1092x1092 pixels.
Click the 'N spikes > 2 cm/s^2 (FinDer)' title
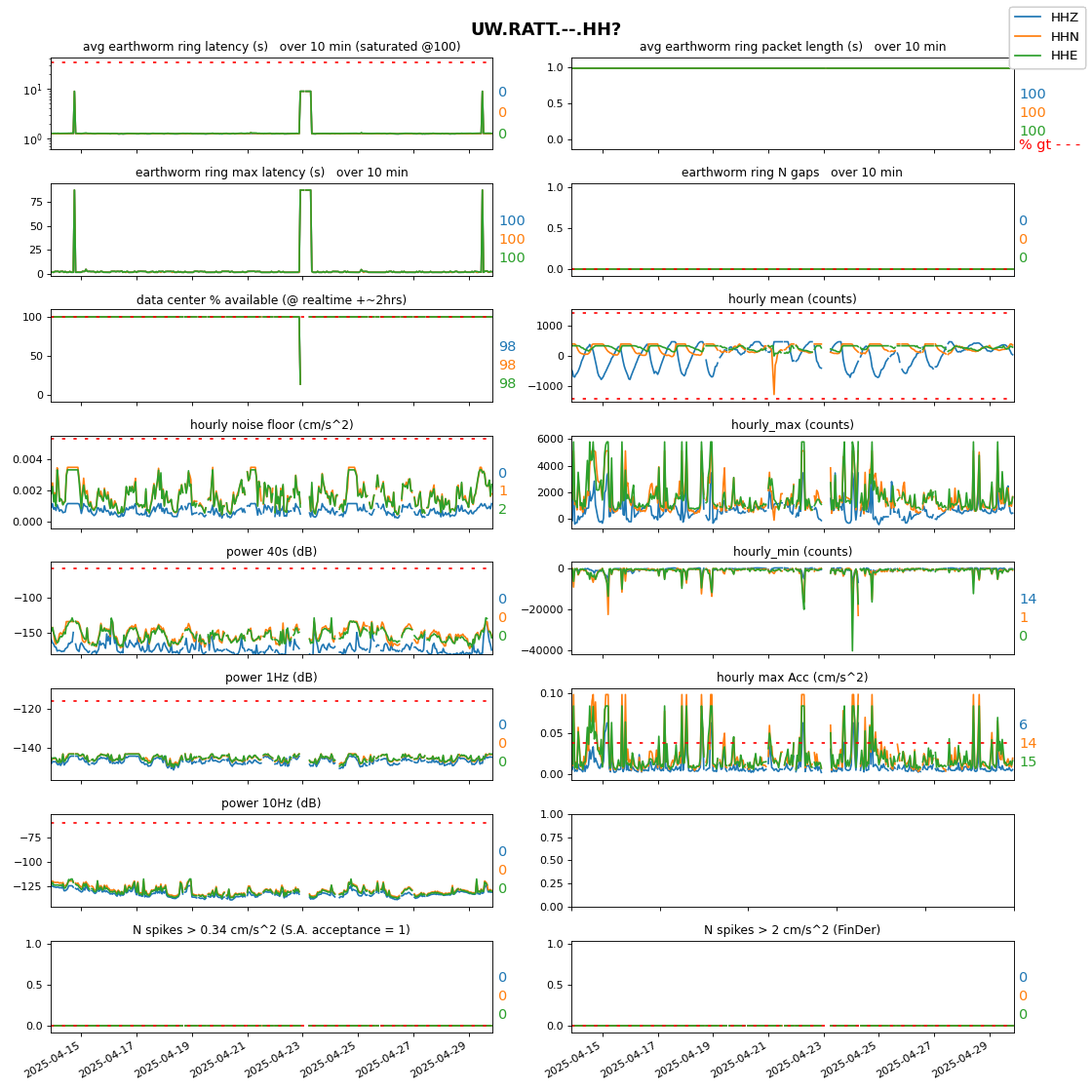point(793,930)
